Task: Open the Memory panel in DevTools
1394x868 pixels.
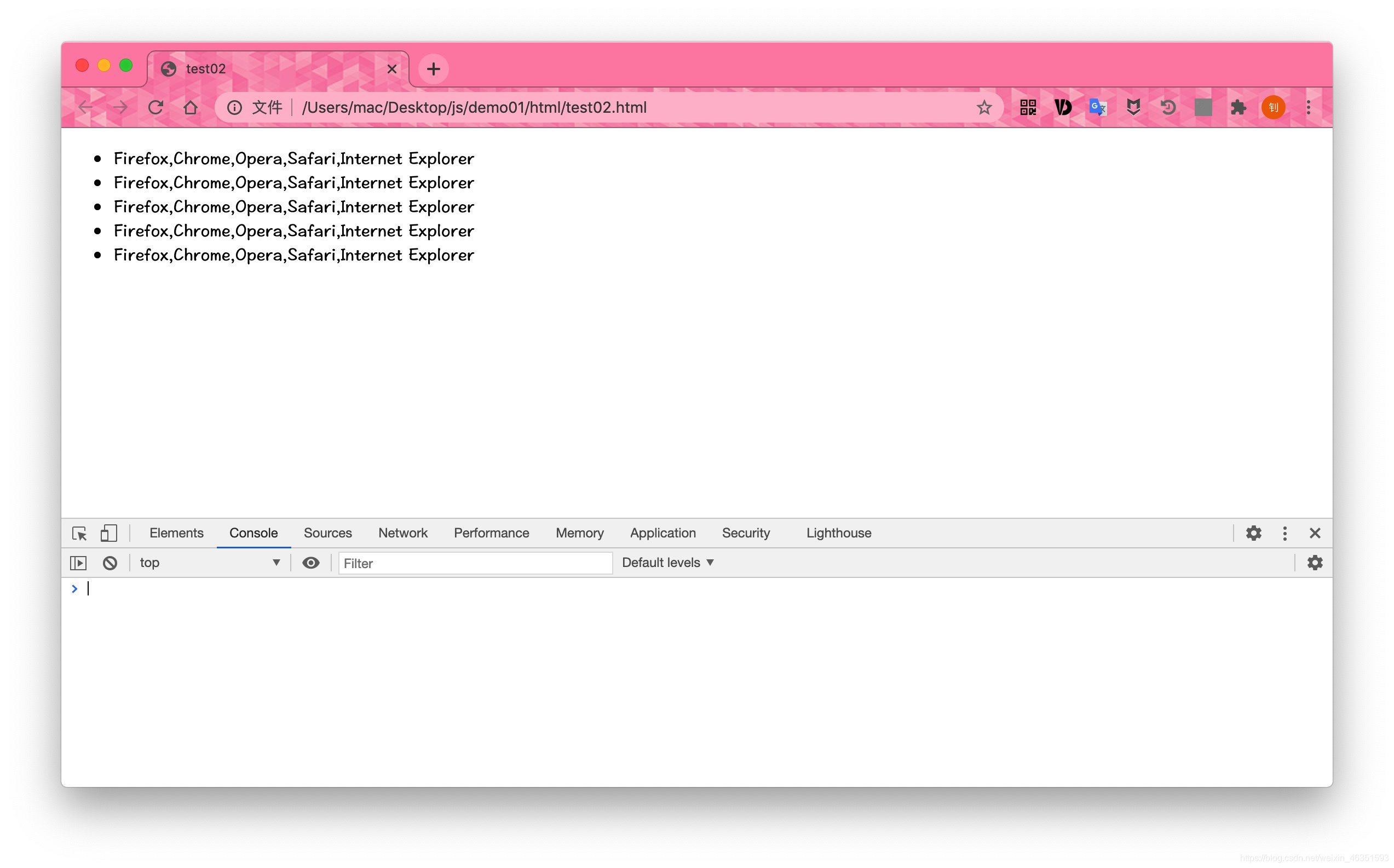Action: pos(579,532)
